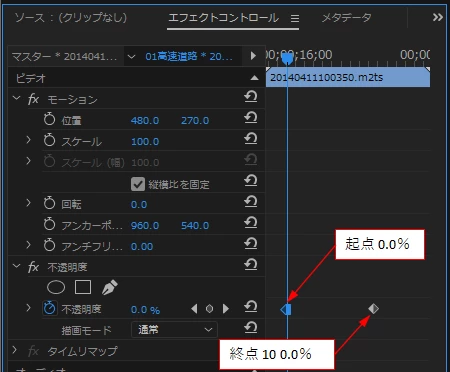The height and width of the screenshot is (372, 450).
Task: Expand the スケール parameter row
Action: tap(28, 140)
